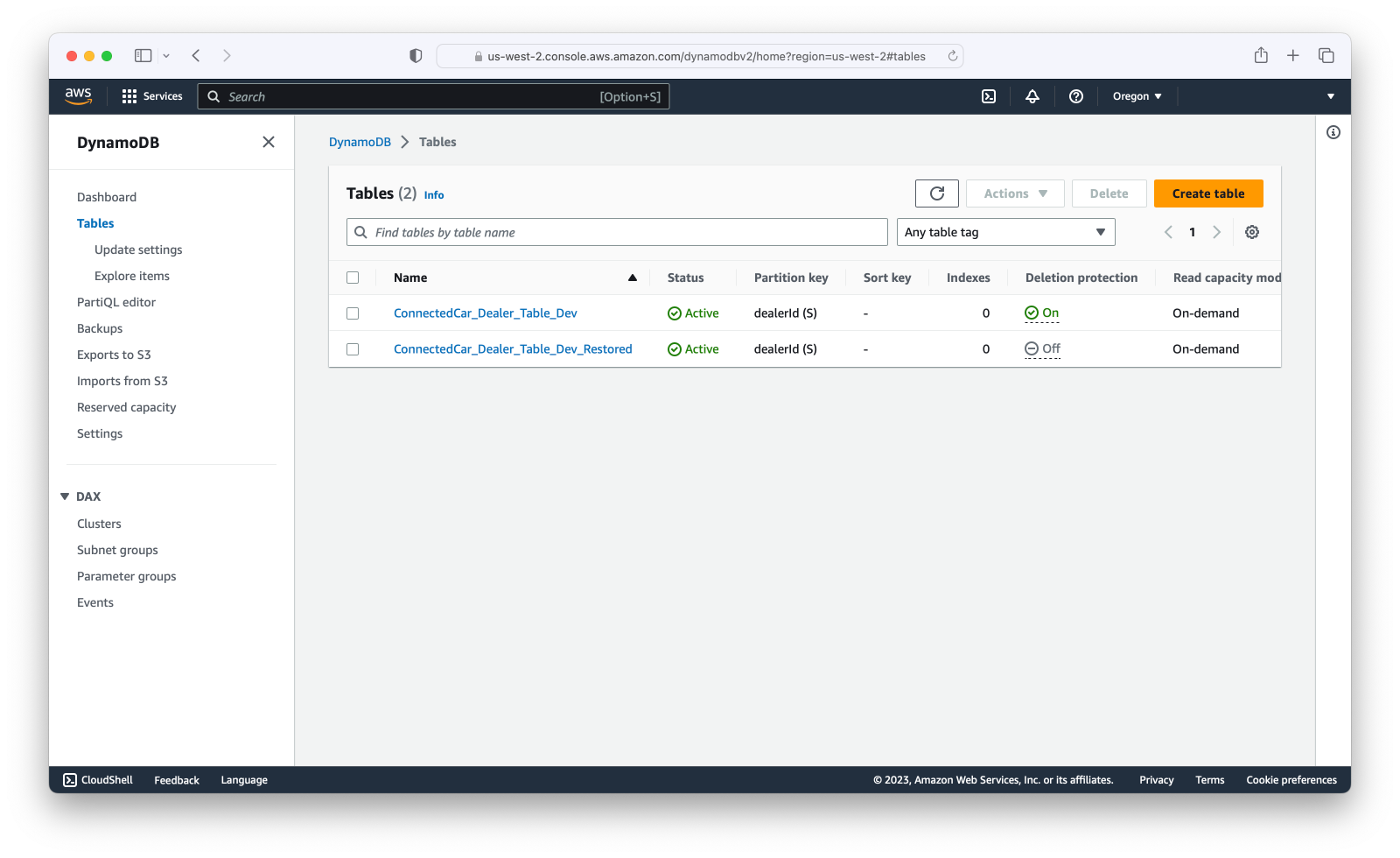
Task: Click the Feedback footer link
Action: [x=177, y=780]
